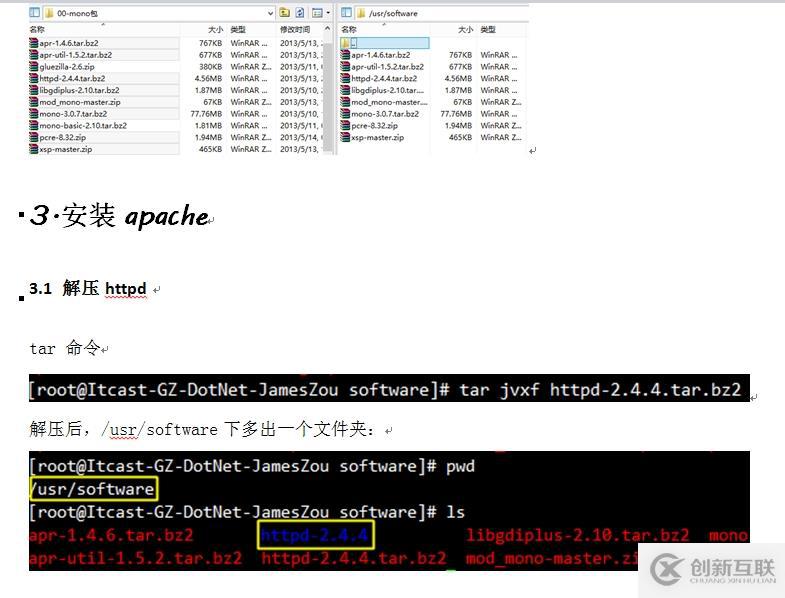This screenshot has height=598, width=785.
Task: Open the view mode dropdown arrow
Action: click(328, 13)
